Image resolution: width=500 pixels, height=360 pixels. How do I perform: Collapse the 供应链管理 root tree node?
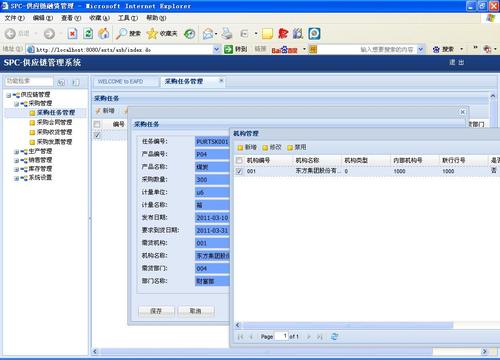pyautogui.click(x=8, y=95)
